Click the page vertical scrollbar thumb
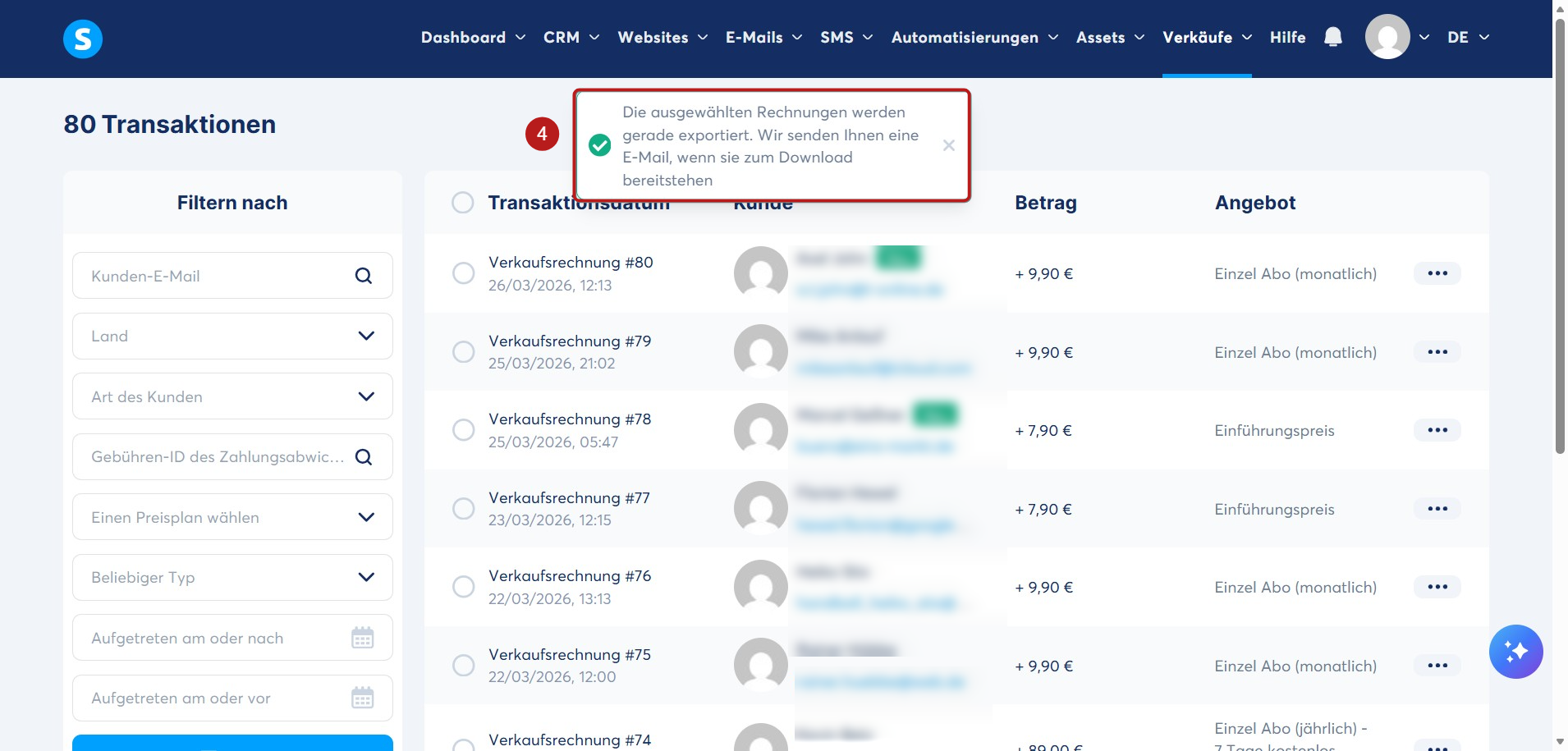Screen dimensions: 1568x751 [x=1560, y=236]
